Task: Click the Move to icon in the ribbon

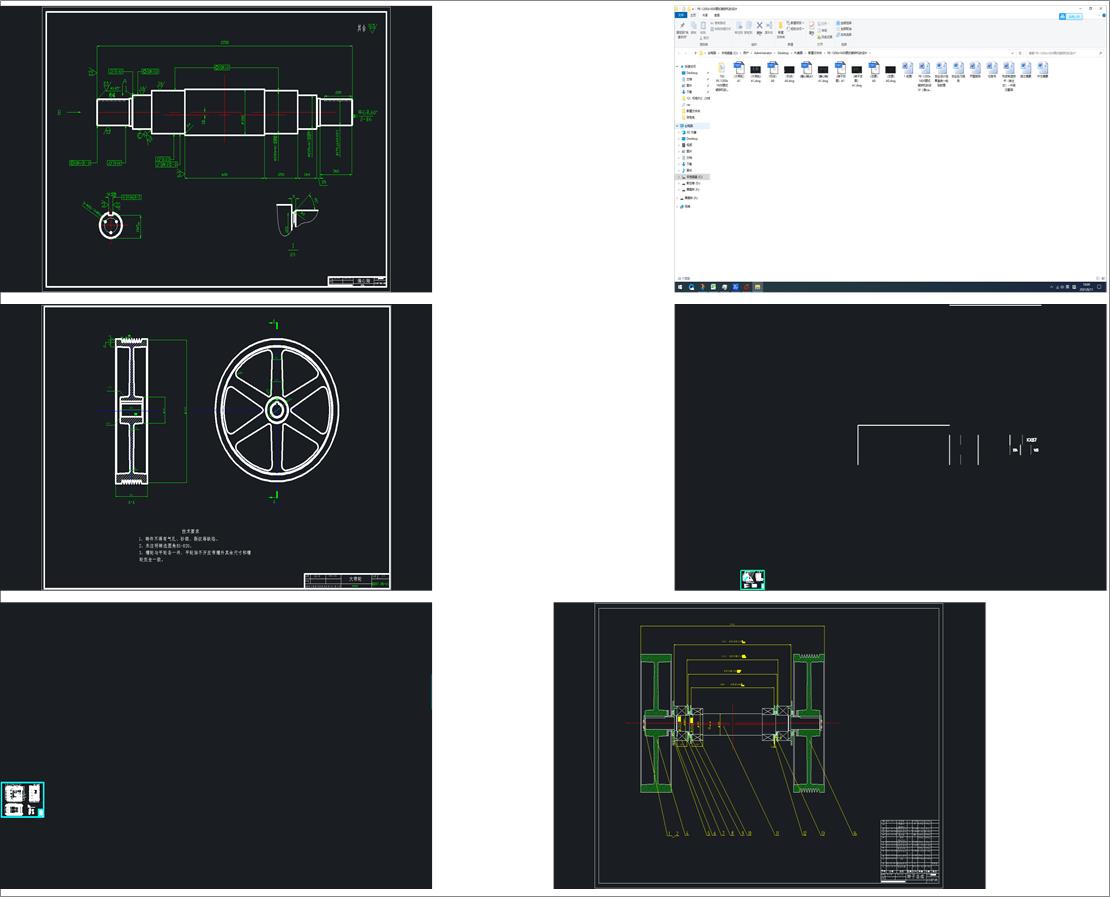Action: [739, 25]
